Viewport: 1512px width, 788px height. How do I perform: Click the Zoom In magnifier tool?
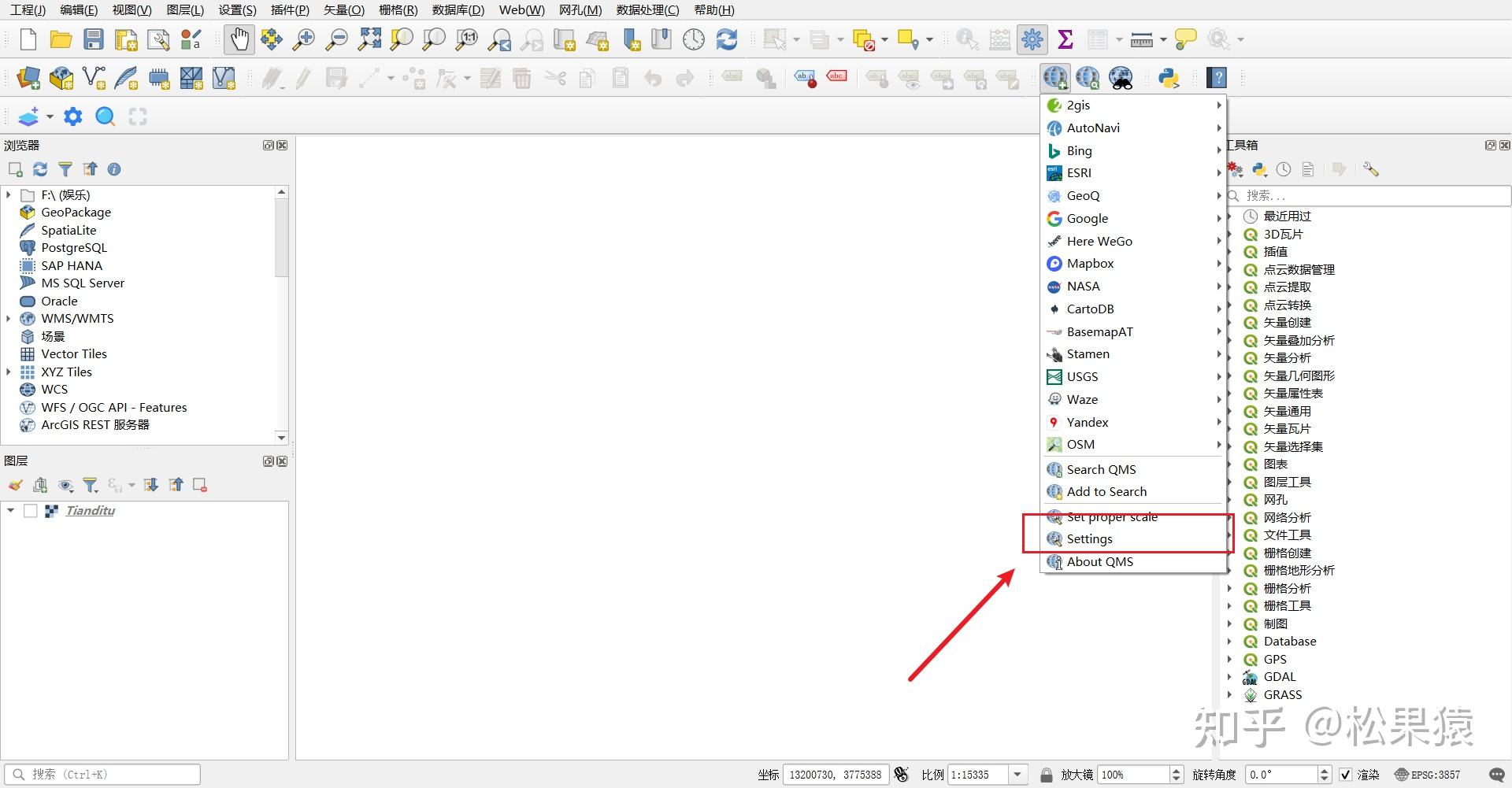click(303, 39)
